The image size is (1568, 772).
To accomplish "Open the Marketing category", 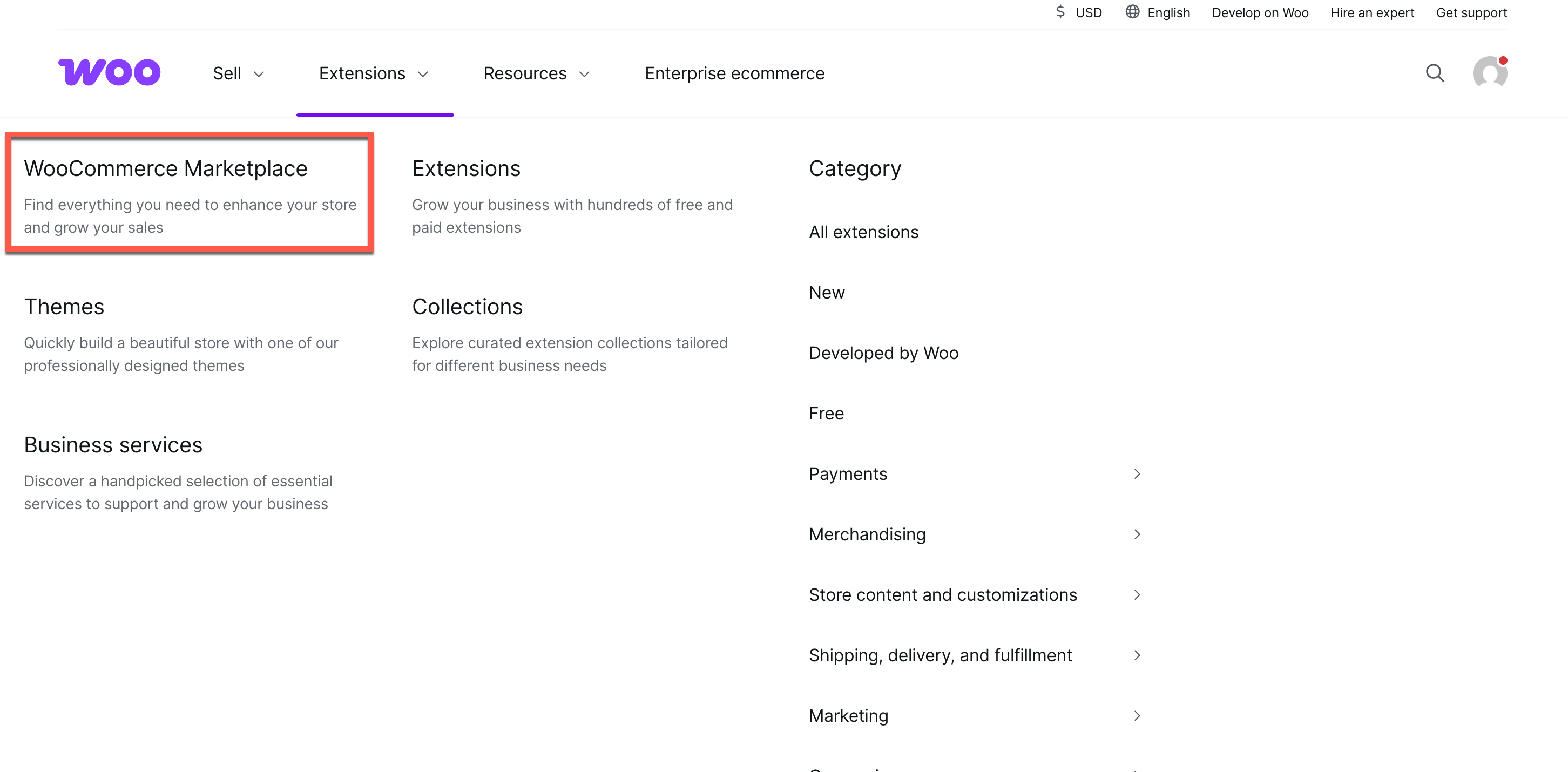I will click(x=848, y=715).
